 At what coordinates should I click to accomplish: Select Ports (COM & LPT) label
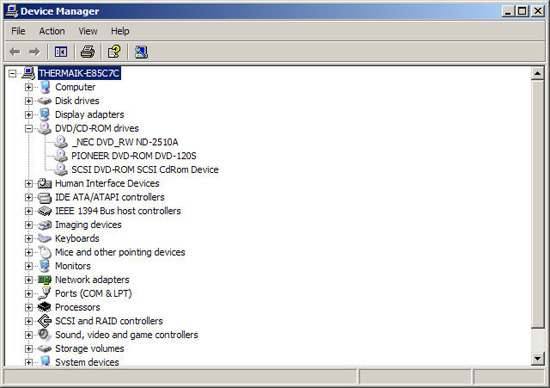tap(93, 294)
